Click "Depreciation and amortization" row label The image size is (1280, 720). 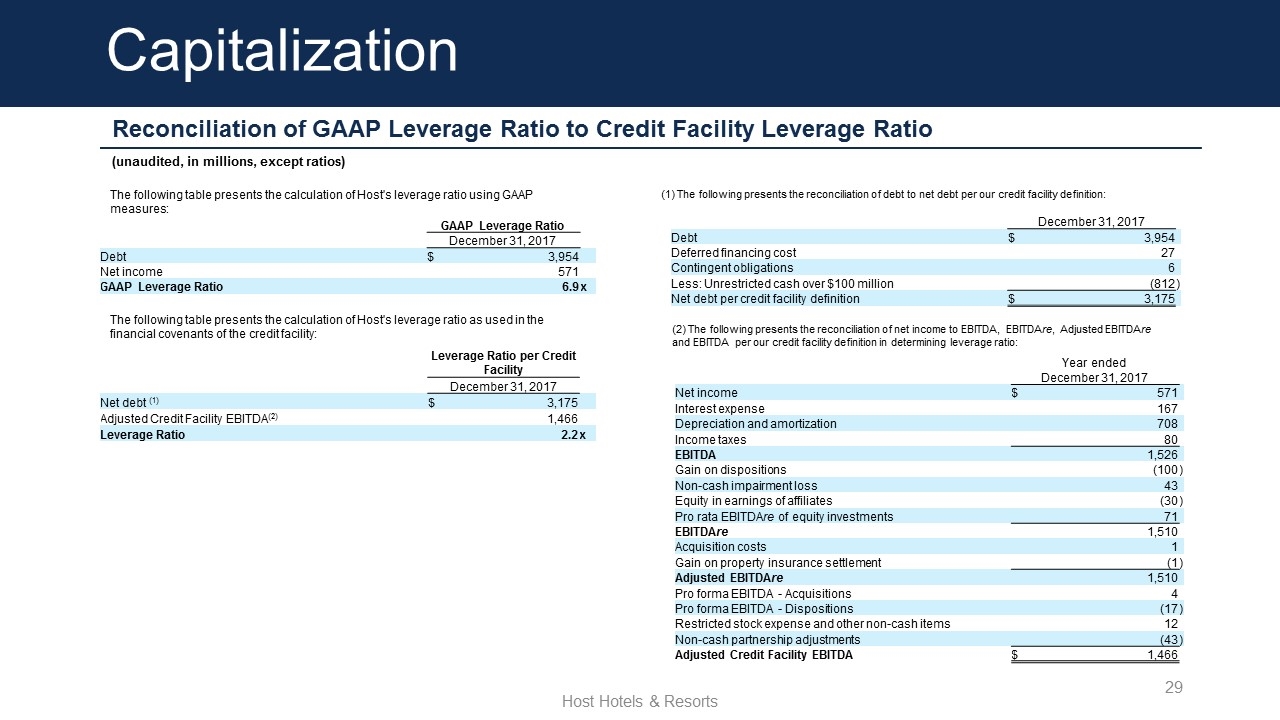pos(756,423)
